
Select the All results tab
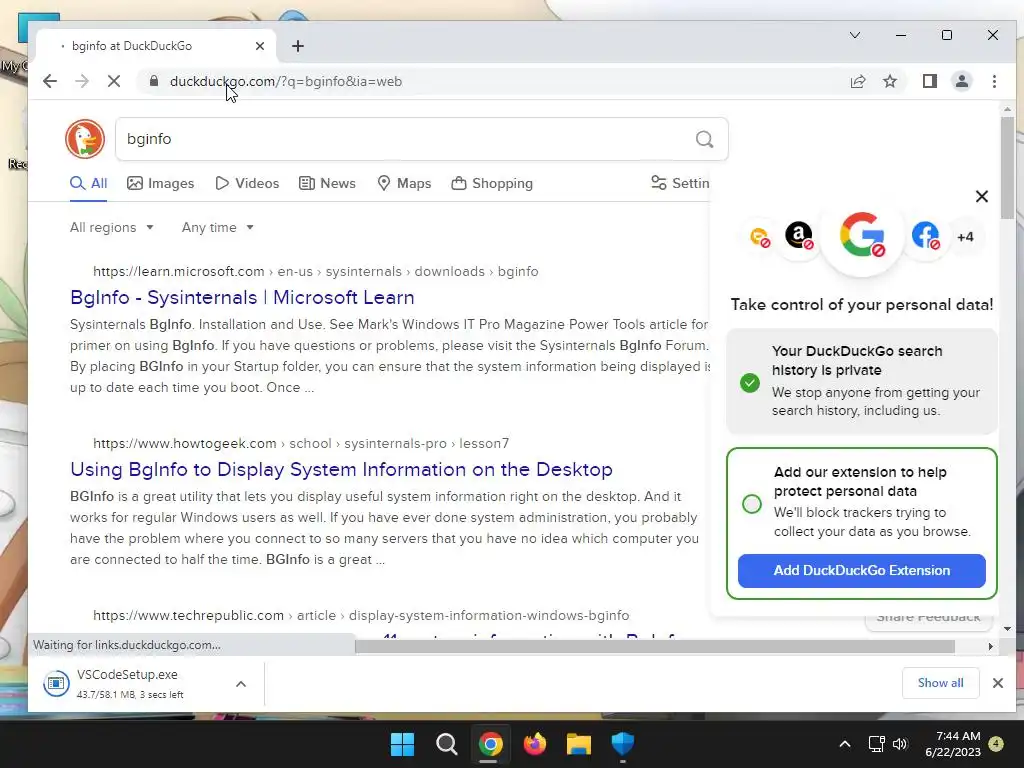(x=89, y=184)
